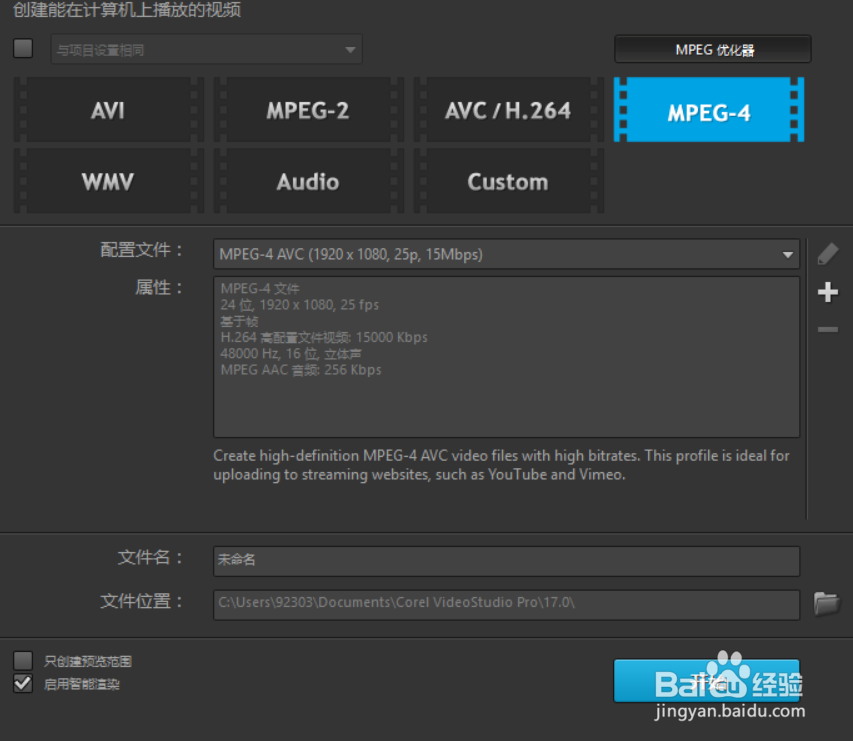This screenshot has height=741, width=853.
Task: Expand the 与项目设置相同 dropdown
Action: coord(207,50)
